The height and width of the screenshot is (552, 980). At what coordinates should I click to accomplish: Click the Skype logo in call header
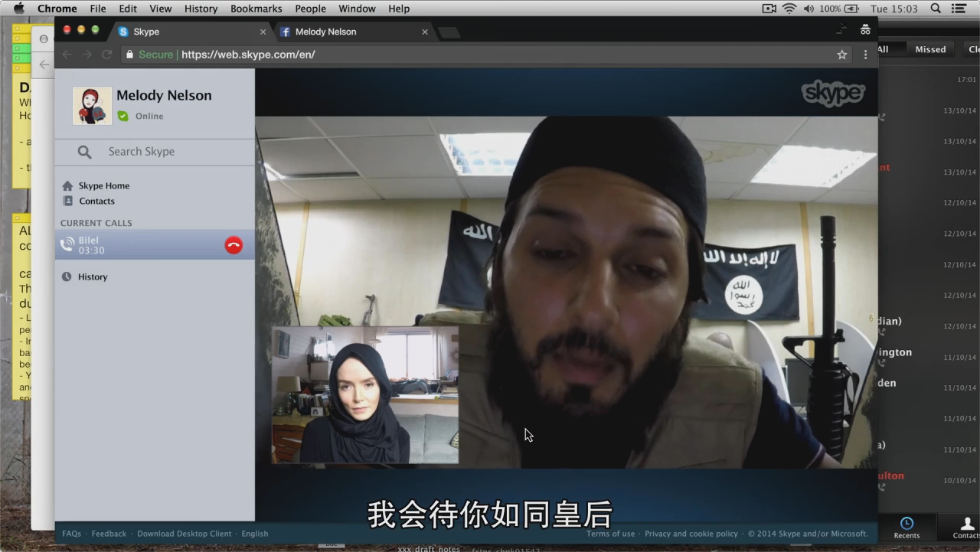pos(833,93)
